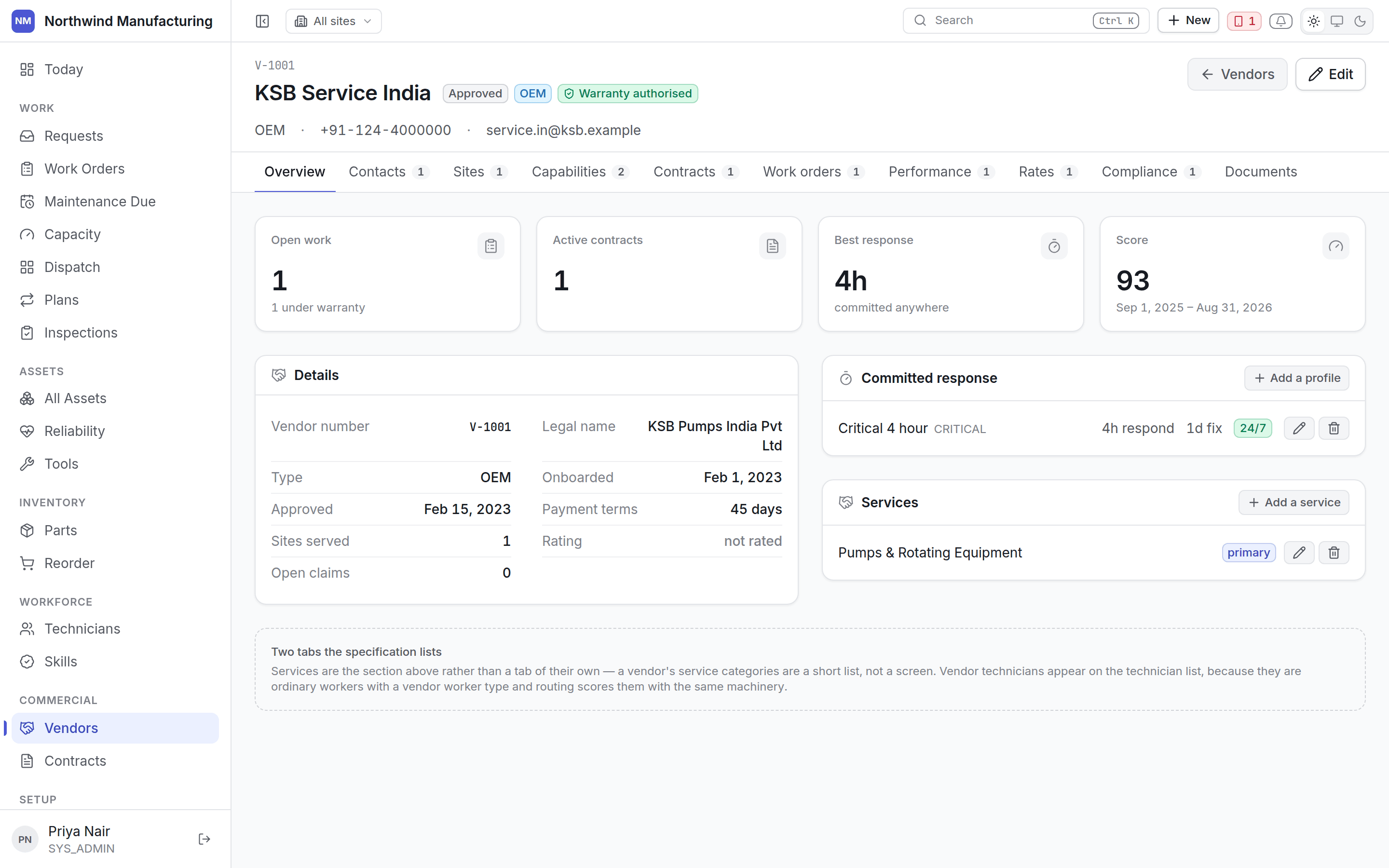The image size is (1389, 868).
Task: Open the Capabilities tab
Action: (580, 172)
